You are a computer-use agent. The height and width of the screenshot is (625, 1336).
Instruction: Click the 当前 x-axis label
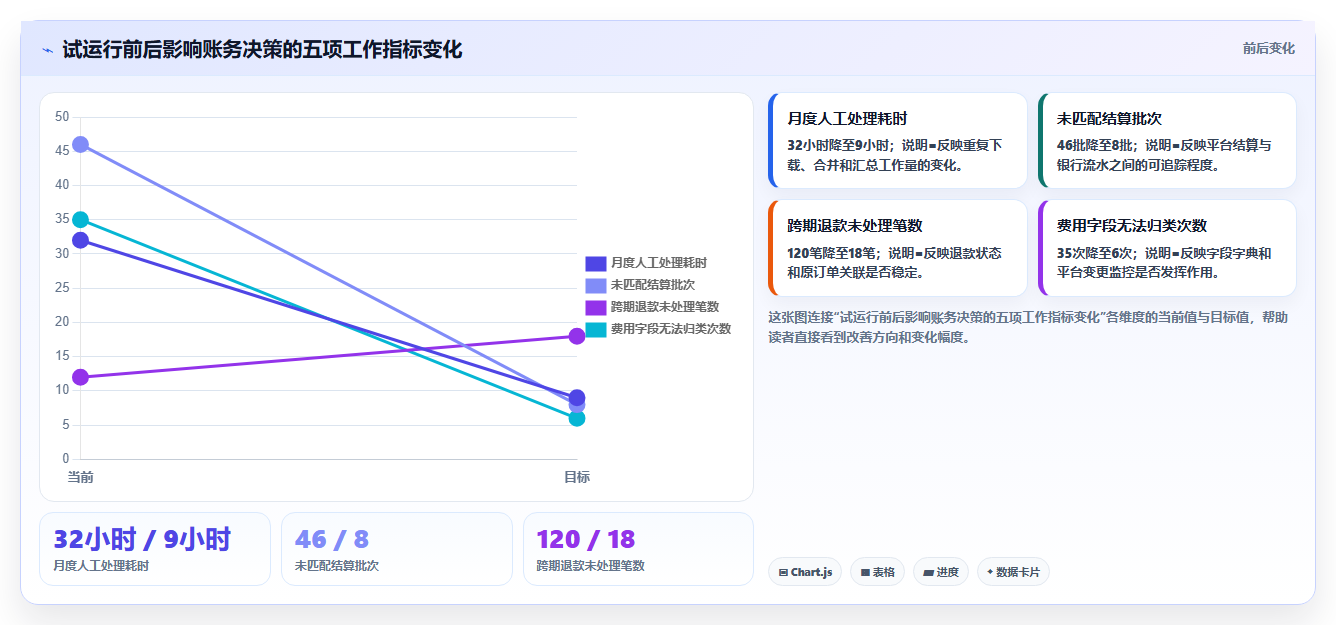(x=80, y=477)
